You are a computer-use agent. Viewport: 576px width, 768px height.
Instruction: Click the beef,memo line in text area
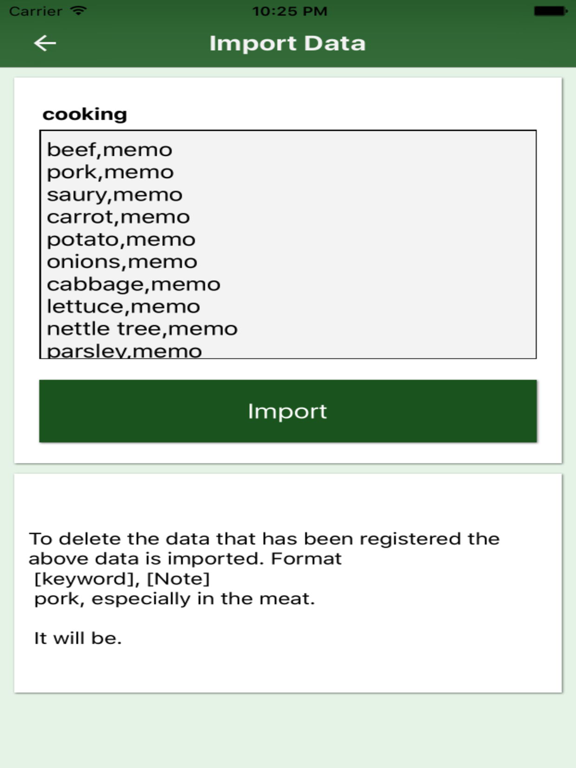tap(109, 150)
